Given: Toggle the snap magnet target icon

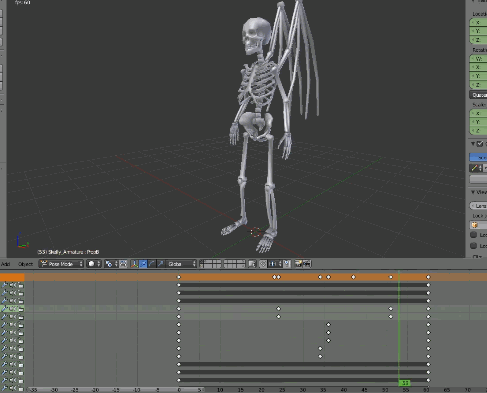Looking at the screenshot, I should tap(287, 264).
